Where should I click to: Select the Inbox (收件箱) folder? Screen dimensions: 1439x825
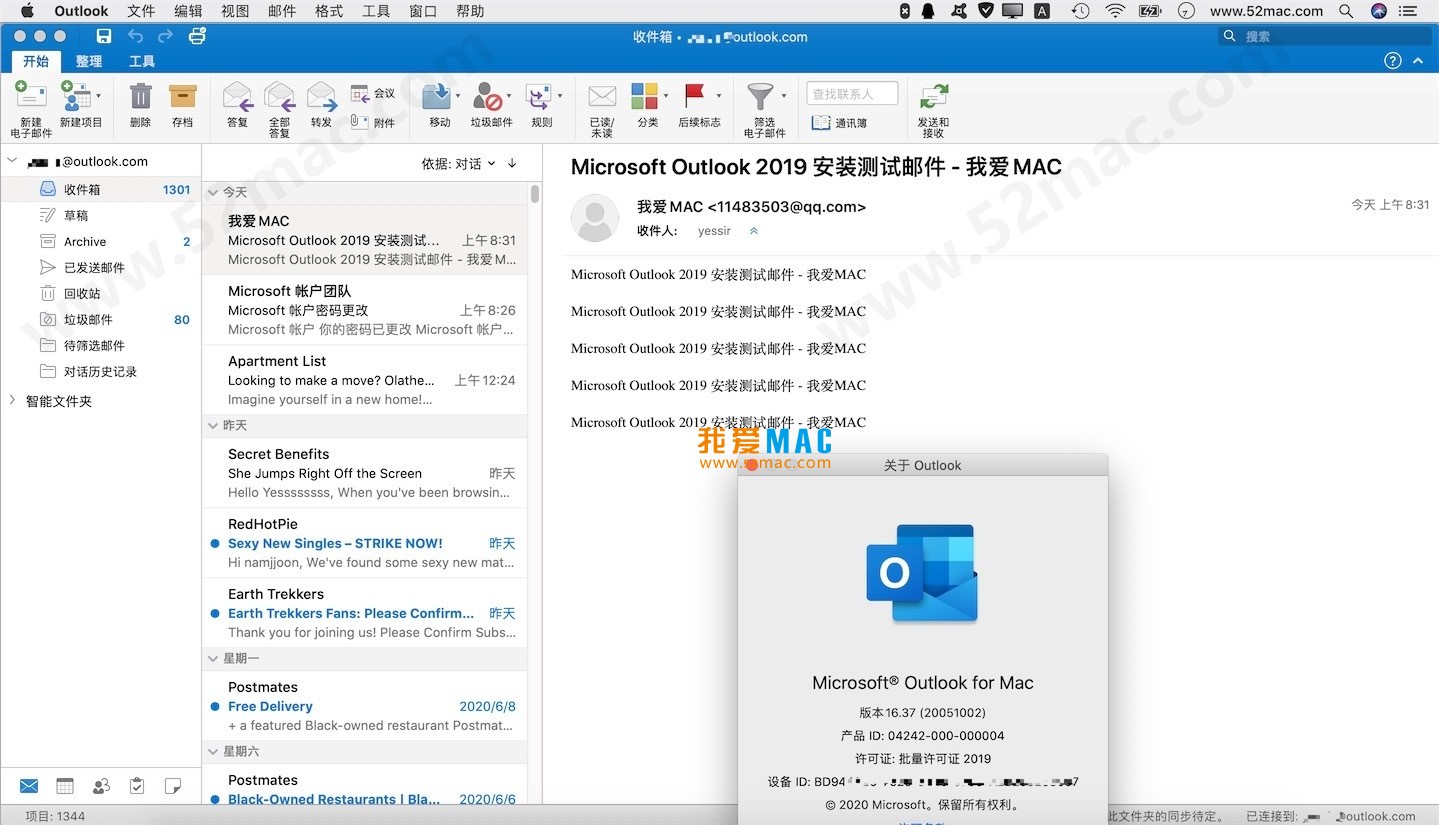click(100, 189)
